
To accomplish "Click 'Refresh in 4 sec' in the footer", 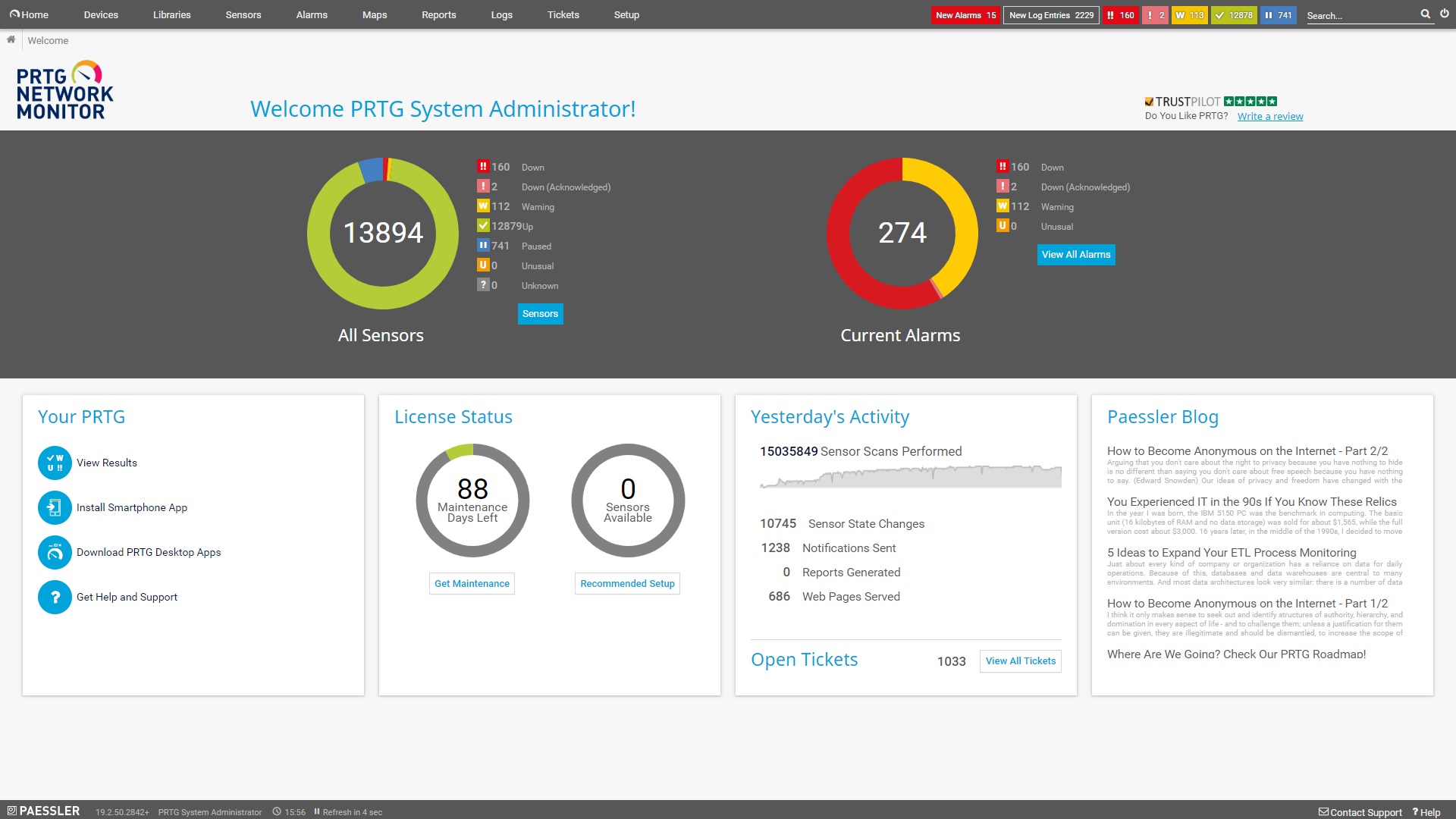I will 353,812.
